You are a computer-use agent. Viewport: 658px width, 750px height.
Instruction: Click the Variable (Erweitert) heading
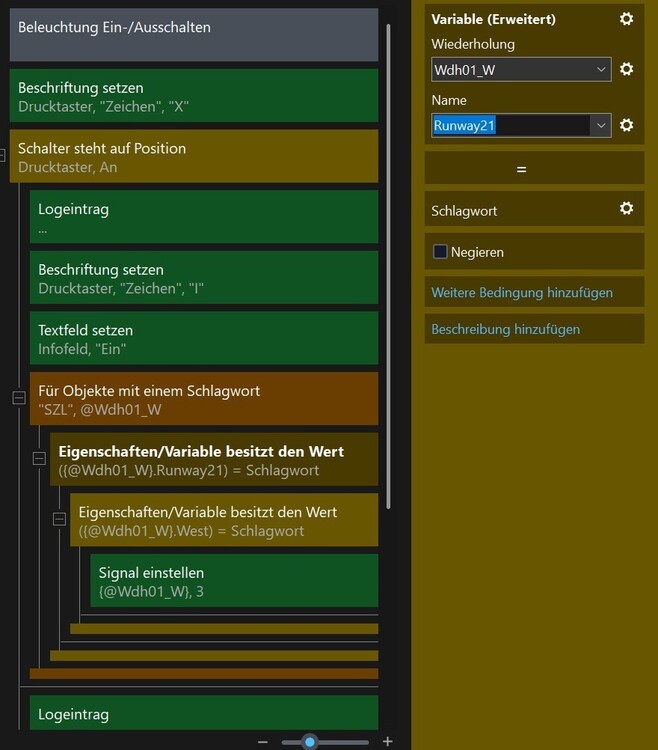point(494,19)
